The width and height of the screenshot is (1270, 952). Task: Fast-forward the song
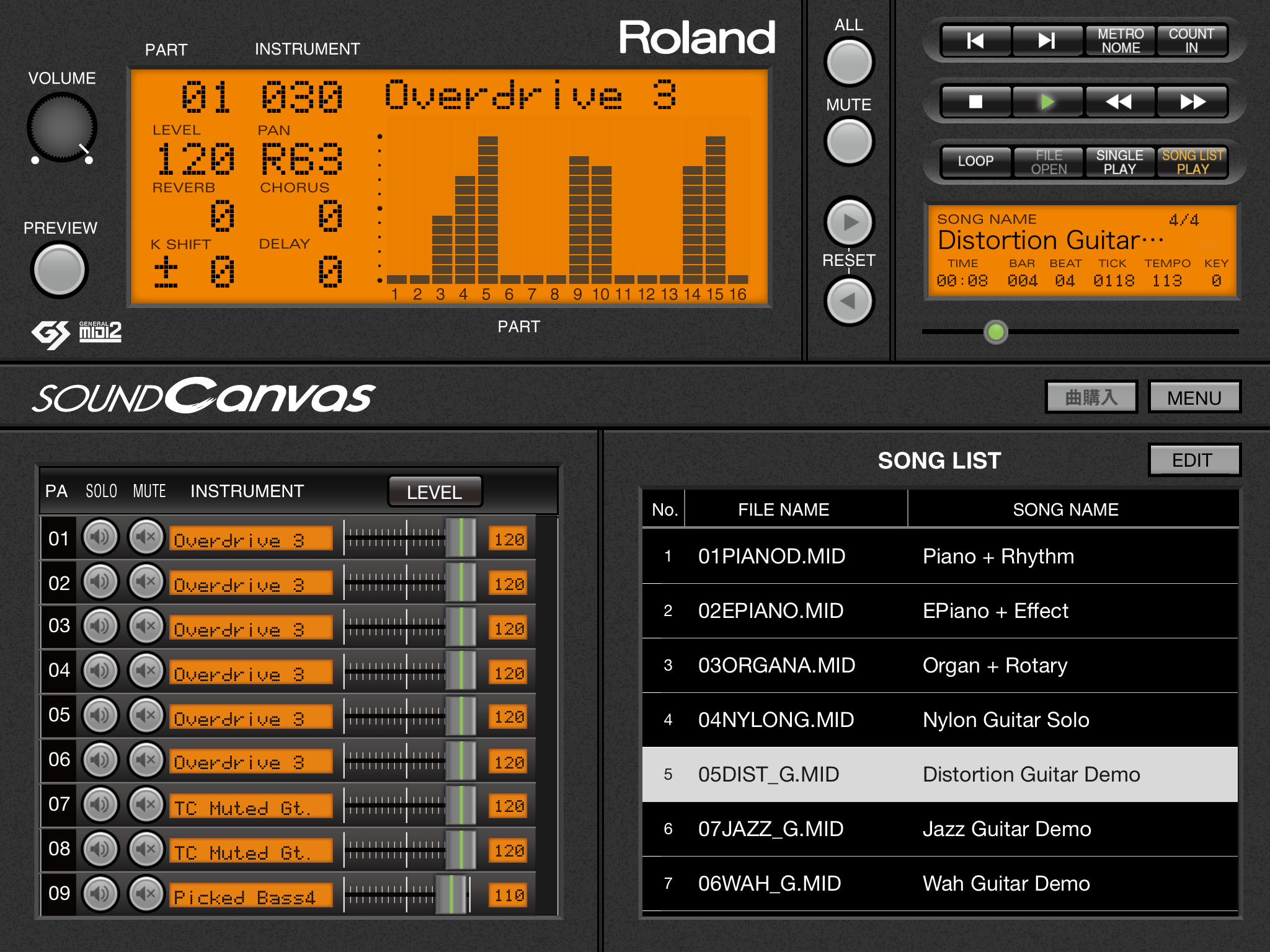click(1192, 102)
